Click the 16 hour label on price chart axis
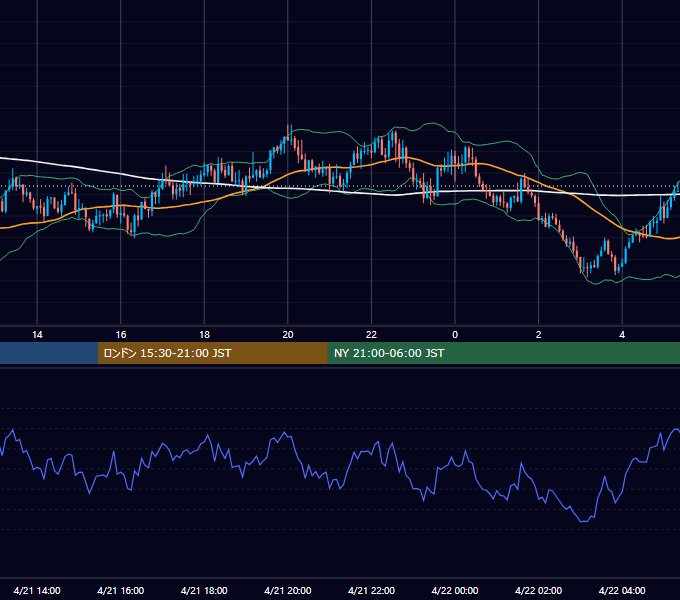The image size is (680, 600). 121,335
